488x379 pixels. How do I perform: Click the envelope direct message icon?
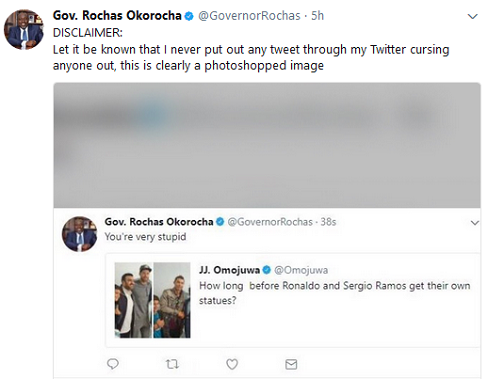click(291, 364)
